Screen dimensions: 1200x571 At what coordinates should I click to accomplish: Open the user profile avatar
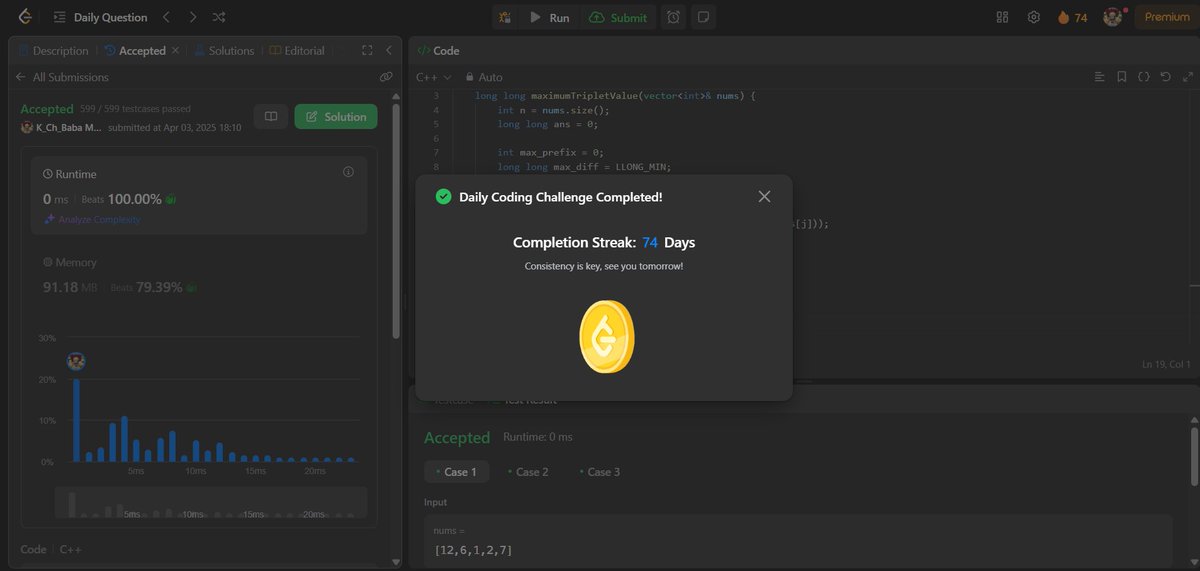click(x=1113, y=17)
